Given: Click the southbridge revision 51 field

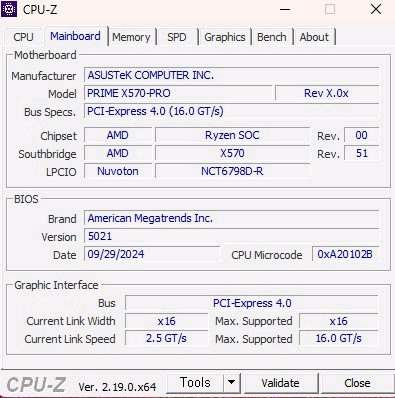Looking at the screenshot, I should (x=361, y=153).
